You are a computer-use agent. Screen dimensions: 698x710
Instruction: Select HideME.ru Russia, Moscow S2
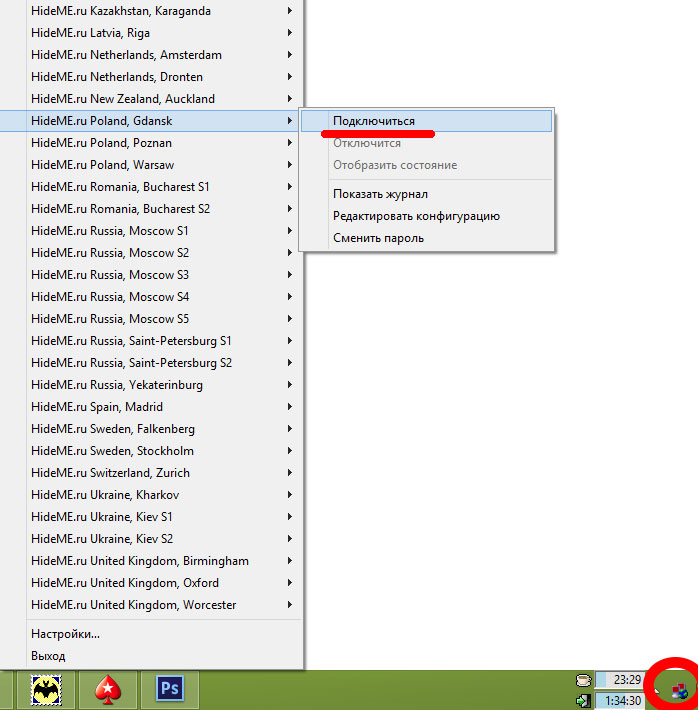tap(149, 253)
